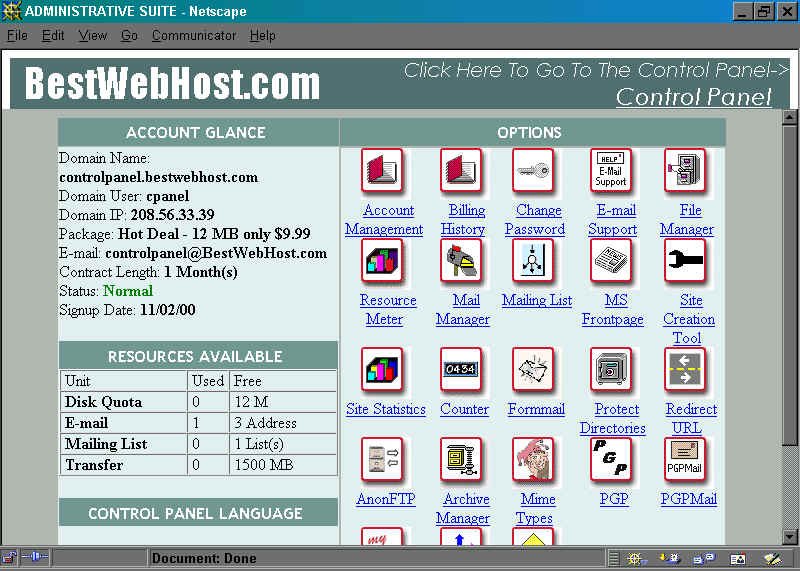
Task: Open the Account Management book icon
Action: click(x=382, y=170)
